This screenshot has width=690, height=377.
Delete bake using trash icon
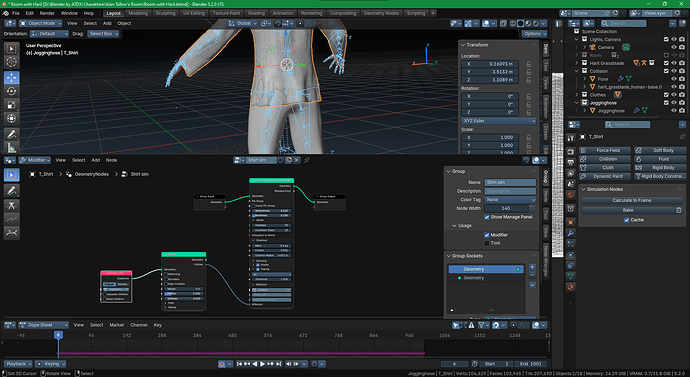tap(679, 210)
